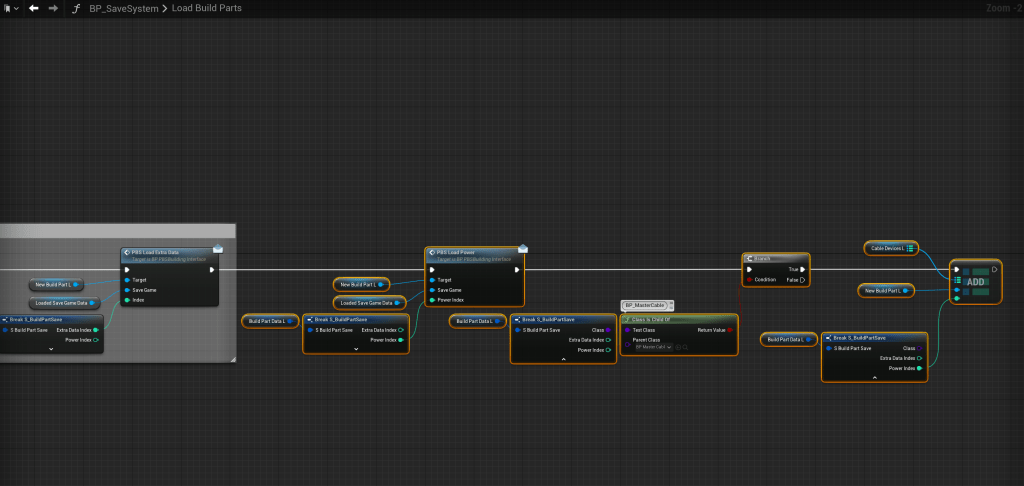Click the Branch node's False execution pin
The image size is (1024, 486).
802,280
